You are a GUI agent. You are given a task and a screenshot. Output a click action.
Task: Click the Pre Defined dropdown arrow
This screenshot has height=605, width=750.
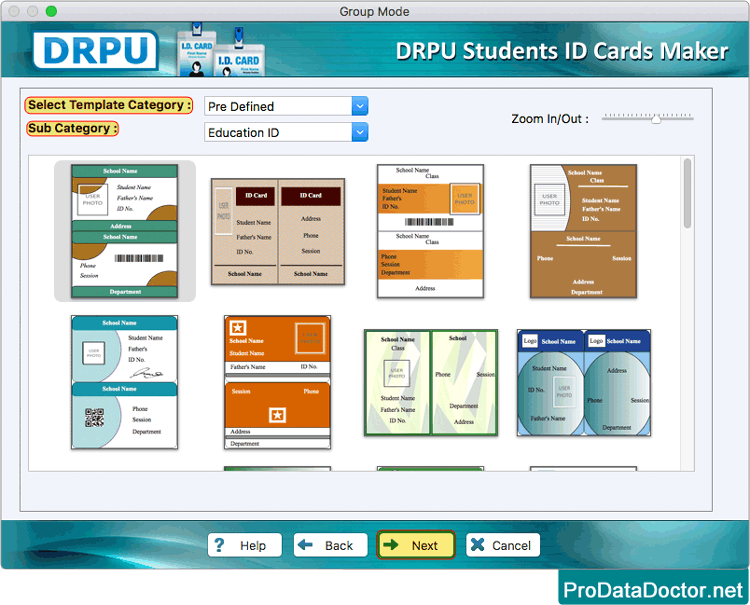360,106
